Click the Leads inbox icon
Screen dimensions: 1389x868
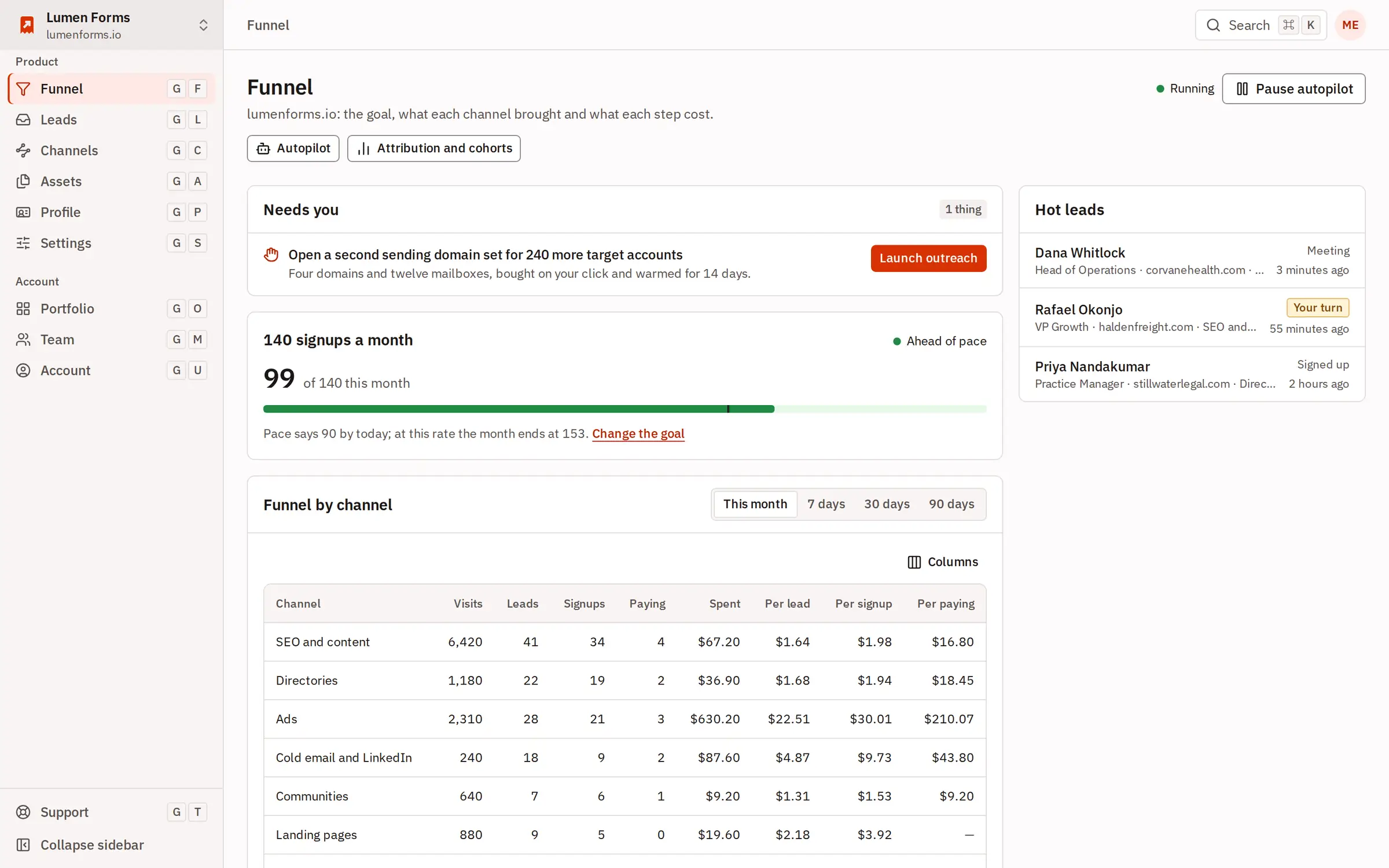pyautogui.click(x=23, y=120)
